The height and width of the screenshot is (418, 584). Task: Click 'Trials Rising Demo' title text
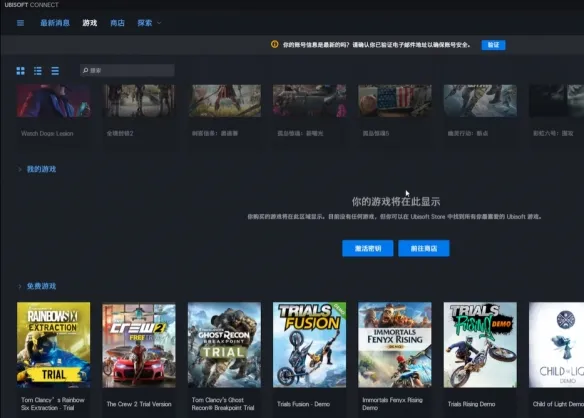tap(472, 404)
